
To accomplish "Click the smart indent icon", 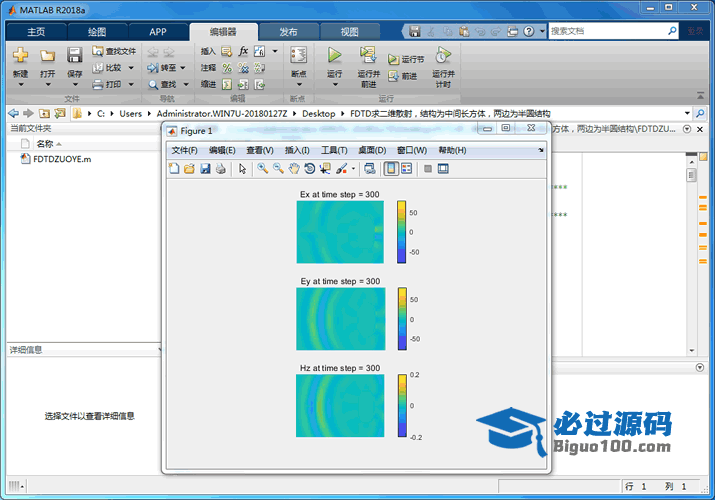I will click(x=227, y=84).
